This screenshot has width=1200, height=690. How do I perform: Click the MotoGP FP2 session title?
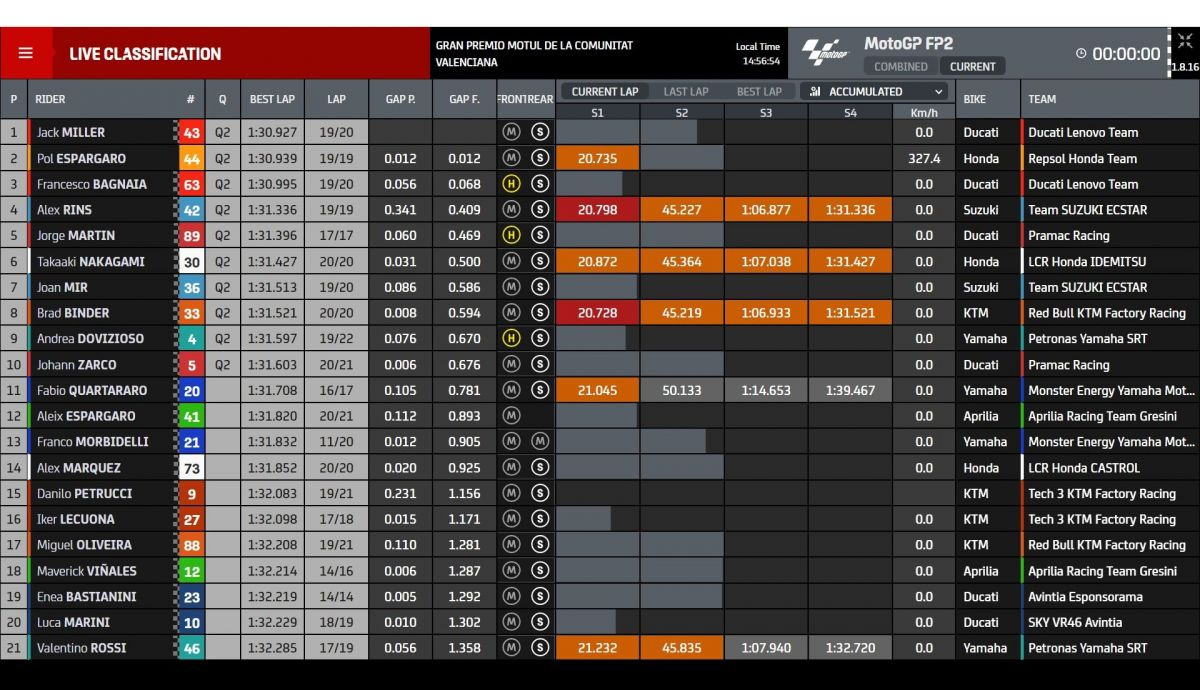tap(908, 43)
